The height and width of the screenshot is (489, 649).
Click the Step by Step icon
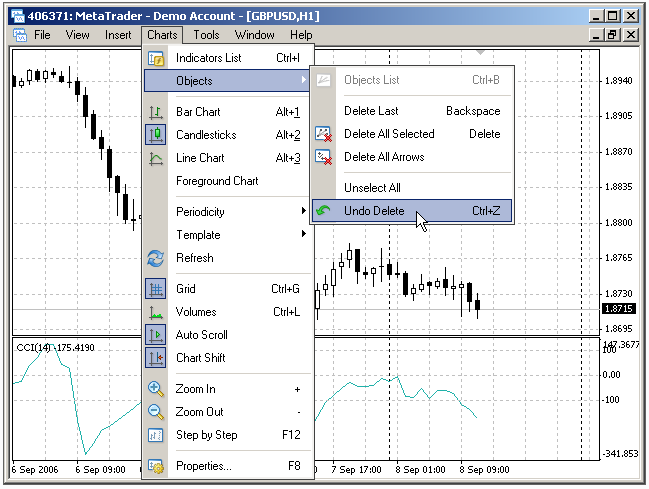coord(156,435)
